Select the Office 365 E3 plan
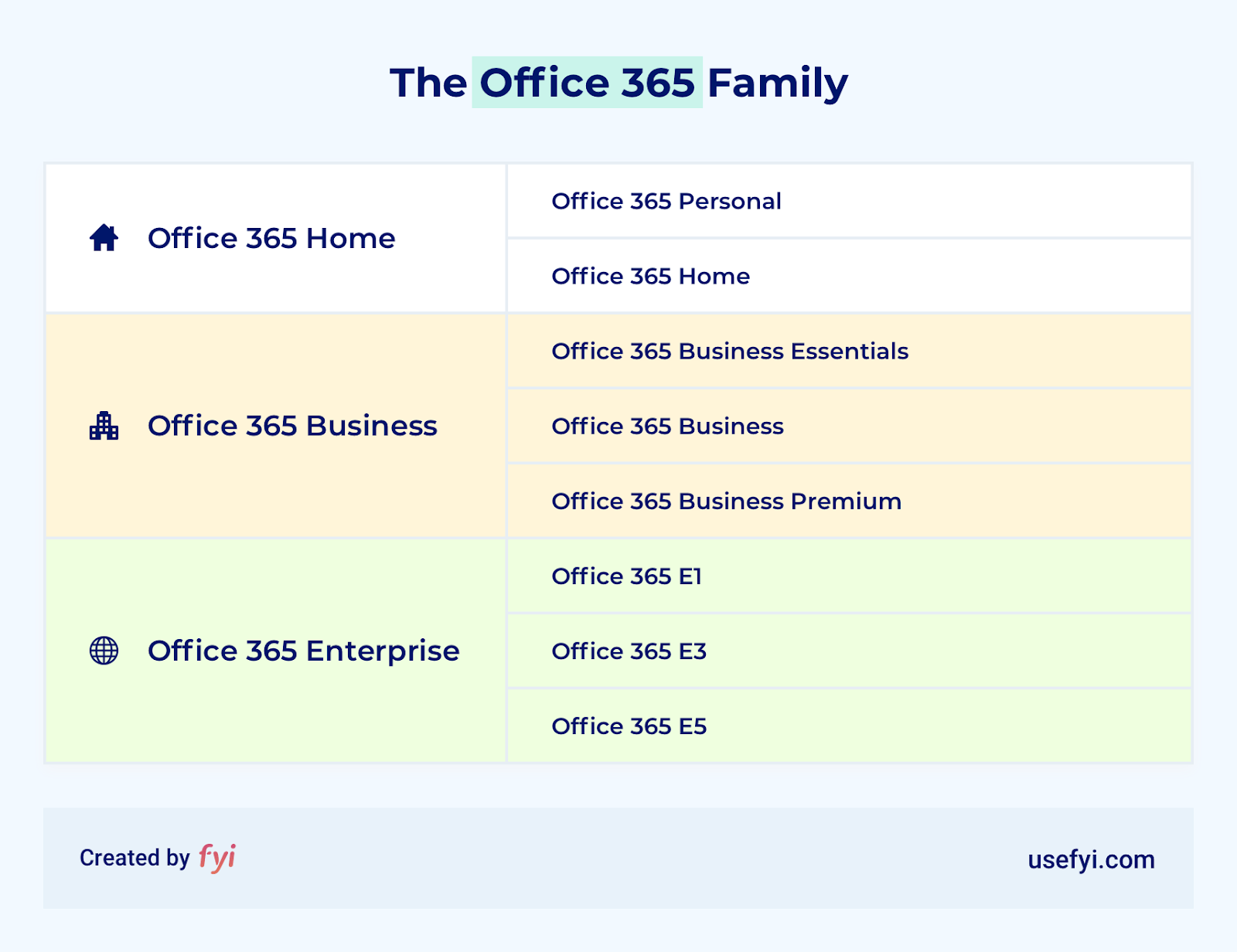Viewport: 1237px width, 952px height. 629,651
